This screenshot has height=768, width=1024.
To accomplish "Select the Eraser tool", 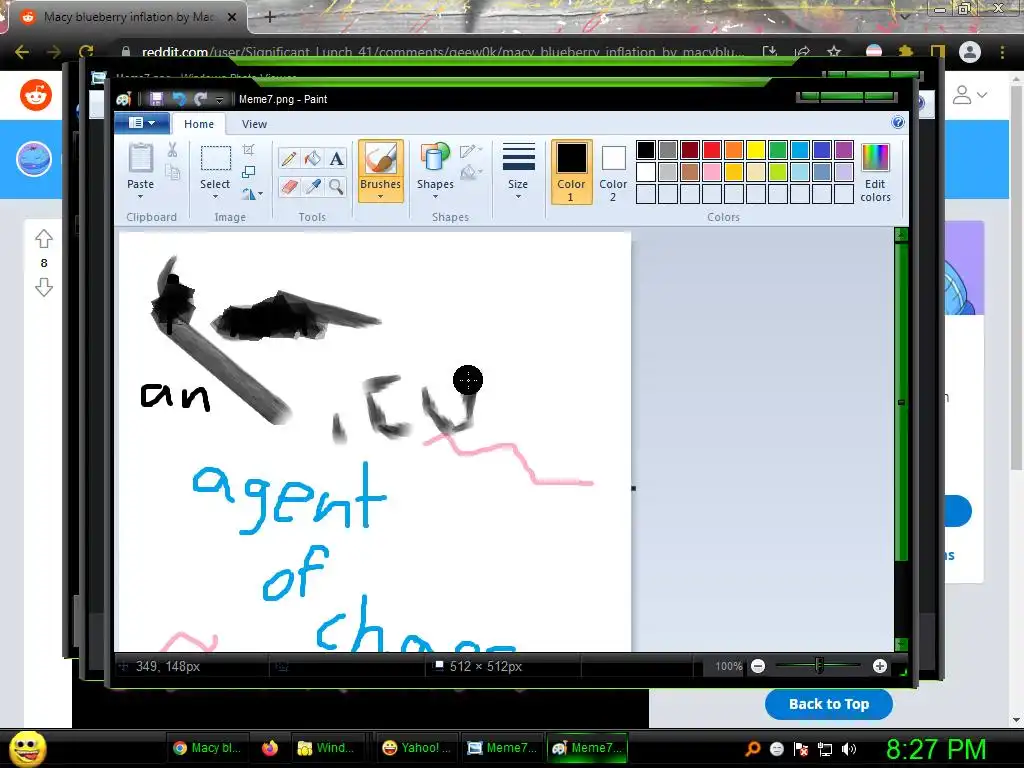I will click(x=289, y=187).
